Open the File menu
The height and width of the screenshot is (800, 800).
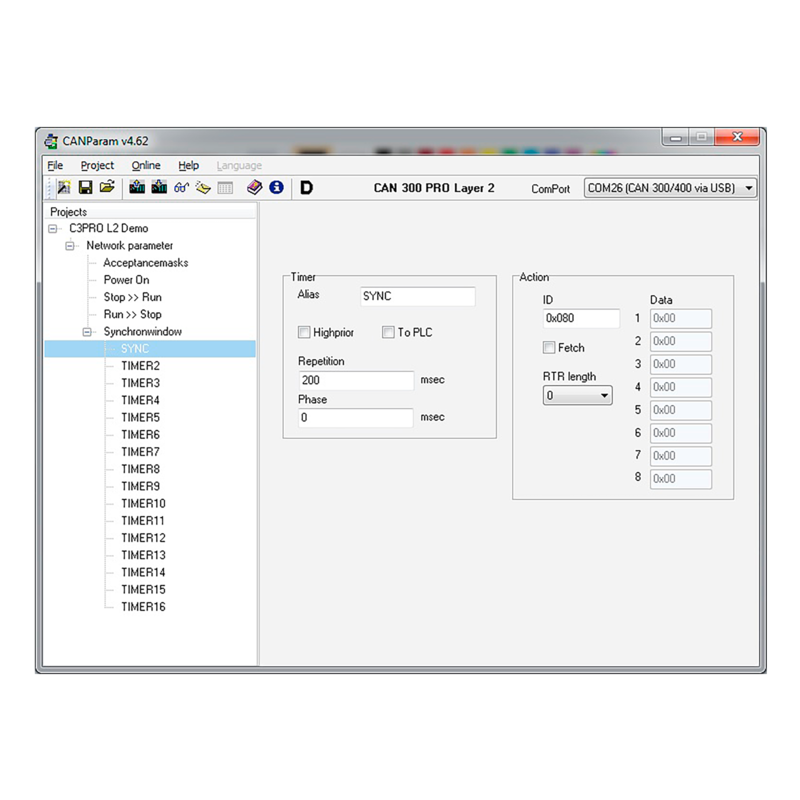pos(55,165)
